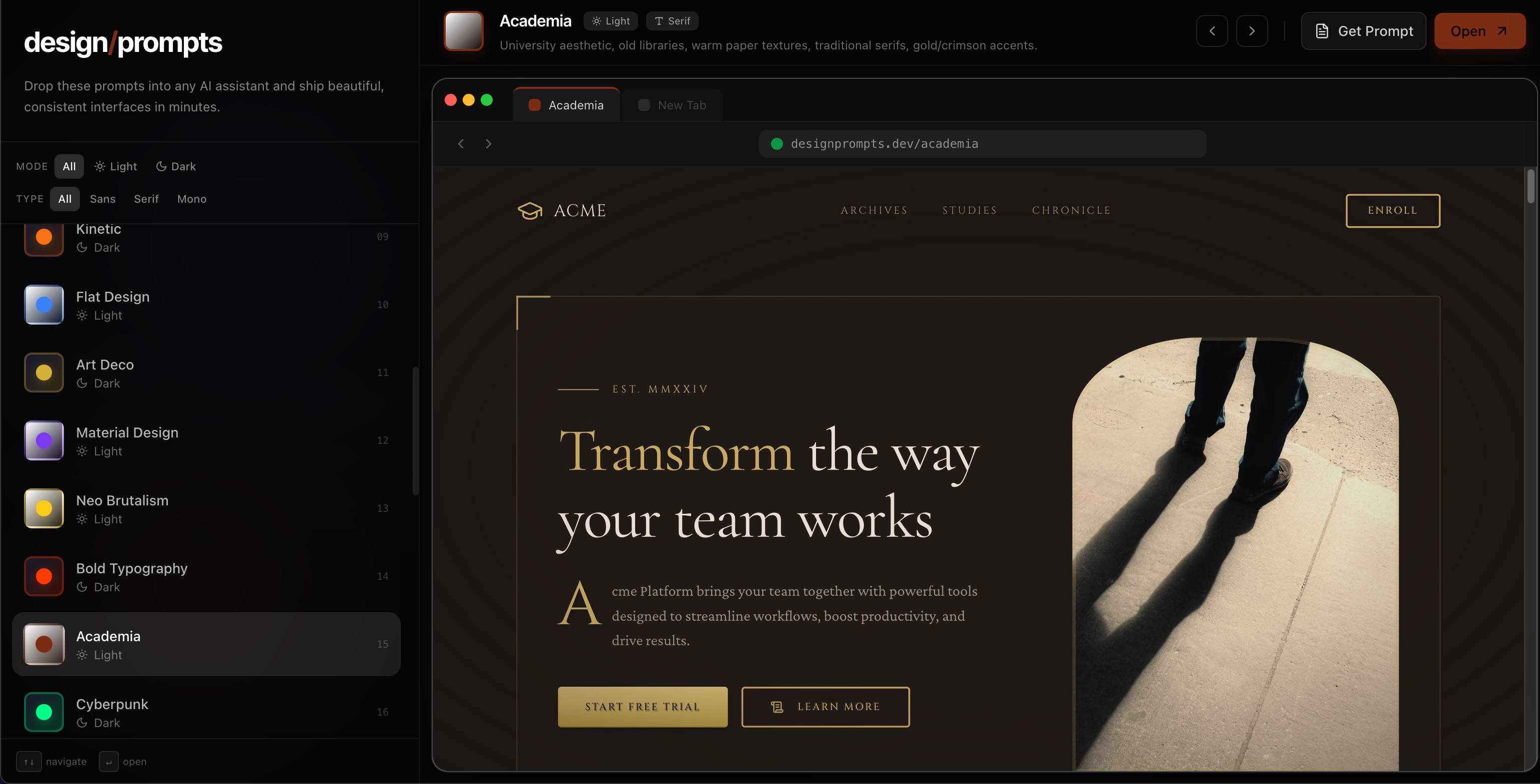Set type filter to Serif

(146, 199)
